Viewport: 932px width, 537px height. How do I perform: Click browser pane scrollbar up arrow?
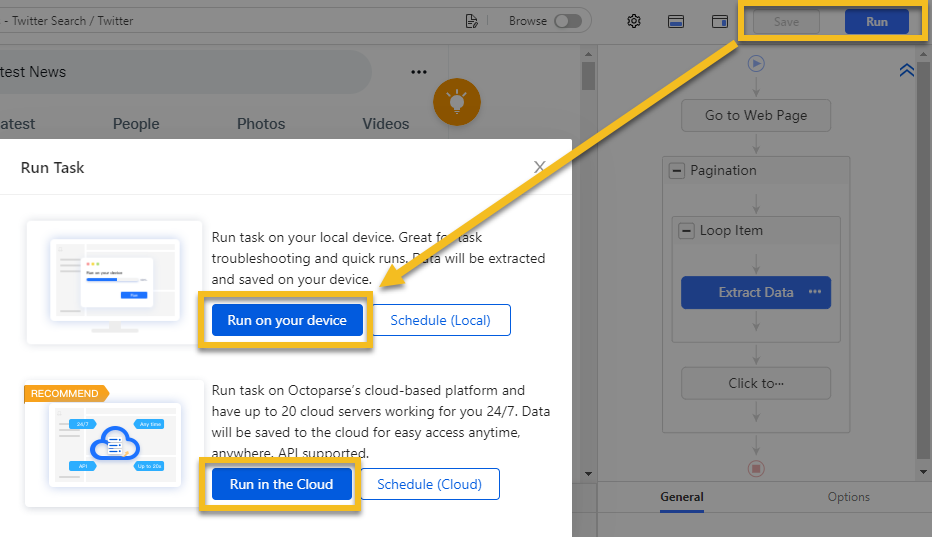tap(588, 54)
